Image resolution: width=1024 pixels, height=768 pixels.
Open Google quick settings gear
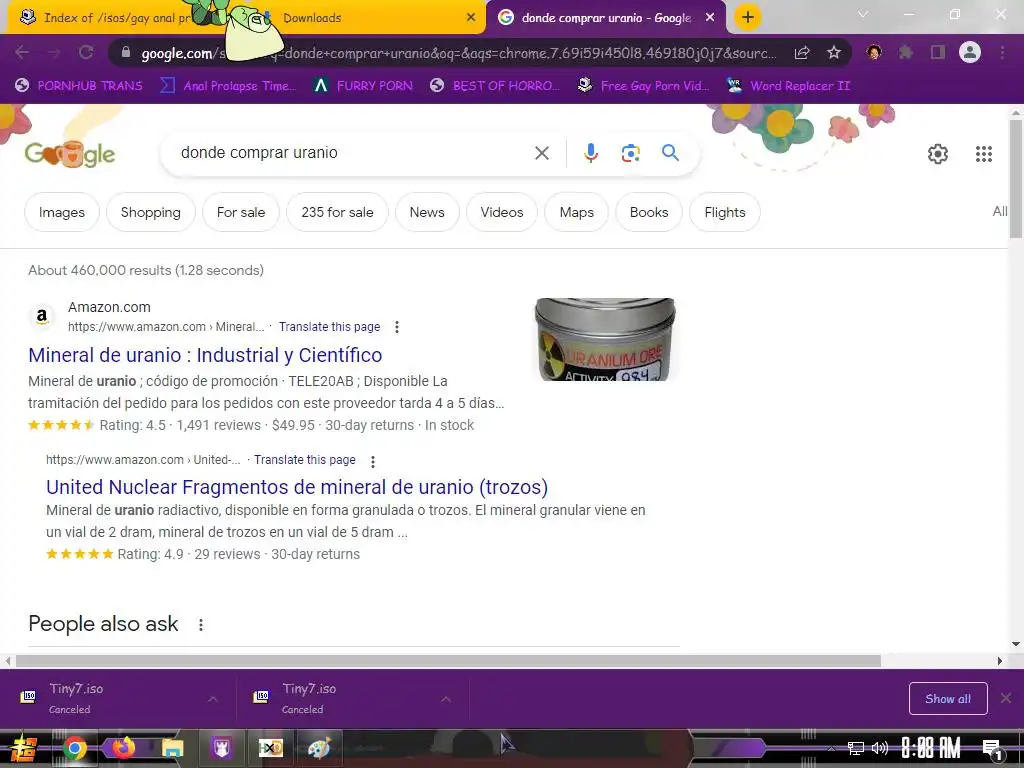coord(938,153)
